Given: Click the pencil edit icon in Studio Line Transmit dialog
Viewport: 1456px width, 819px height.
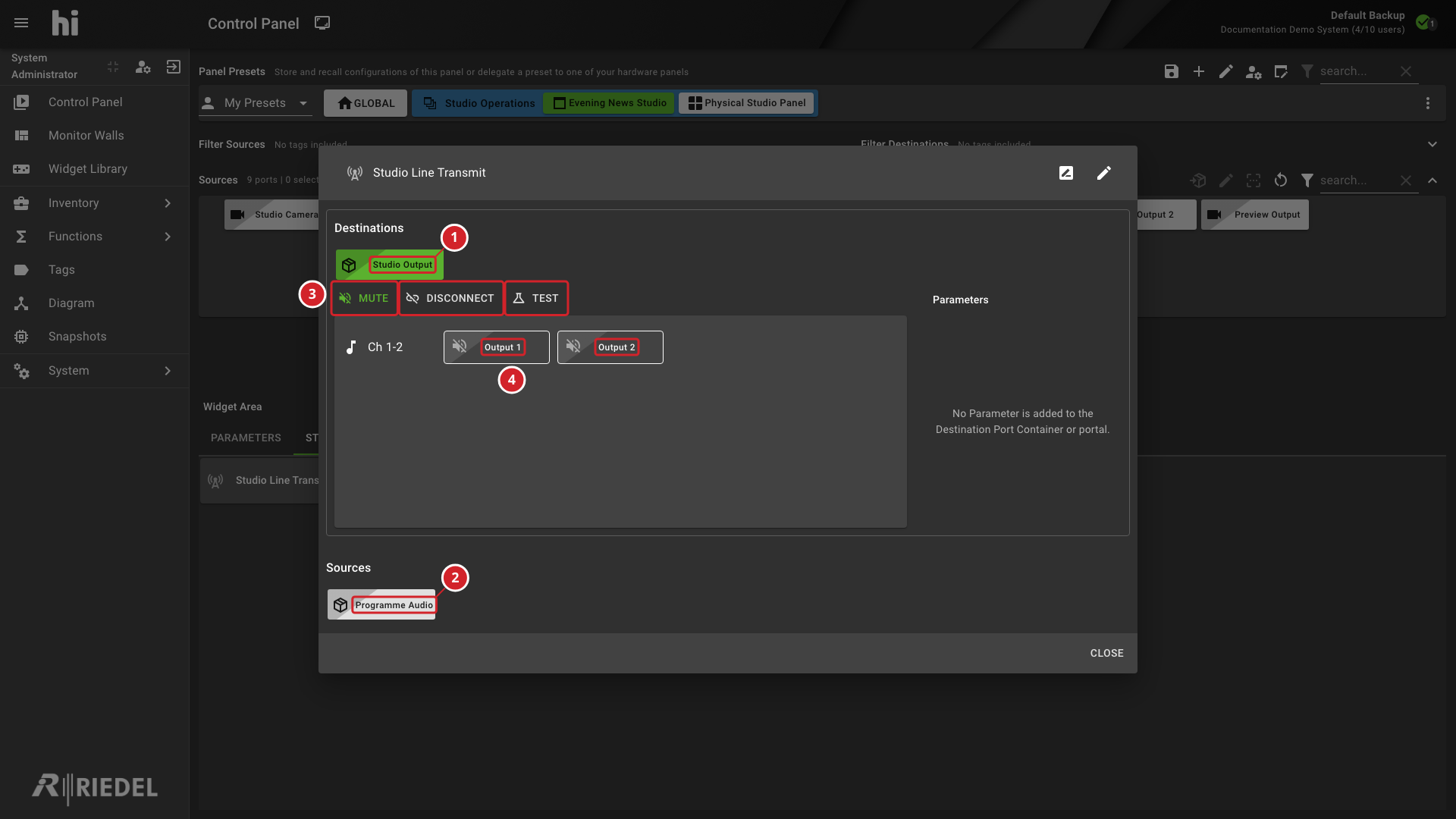Looking at the screenshot, I should point(1104,173).
